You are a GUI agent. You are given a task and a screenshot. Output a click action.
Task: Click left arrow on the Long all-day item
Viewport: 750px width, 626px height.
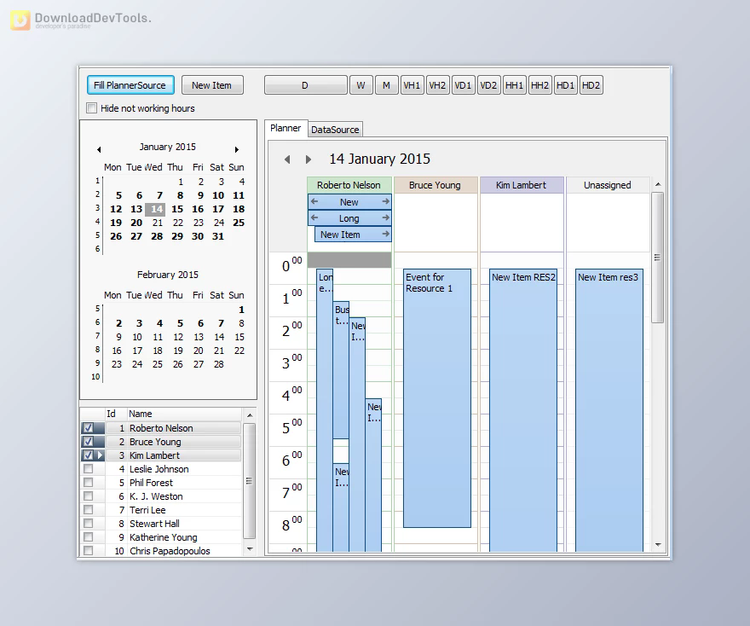coord(314,218)
